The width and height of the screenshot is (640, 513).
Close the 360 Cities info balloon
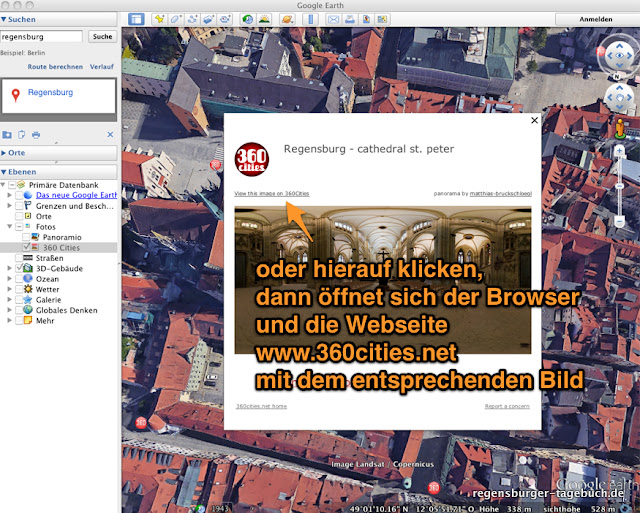point(534,120)
